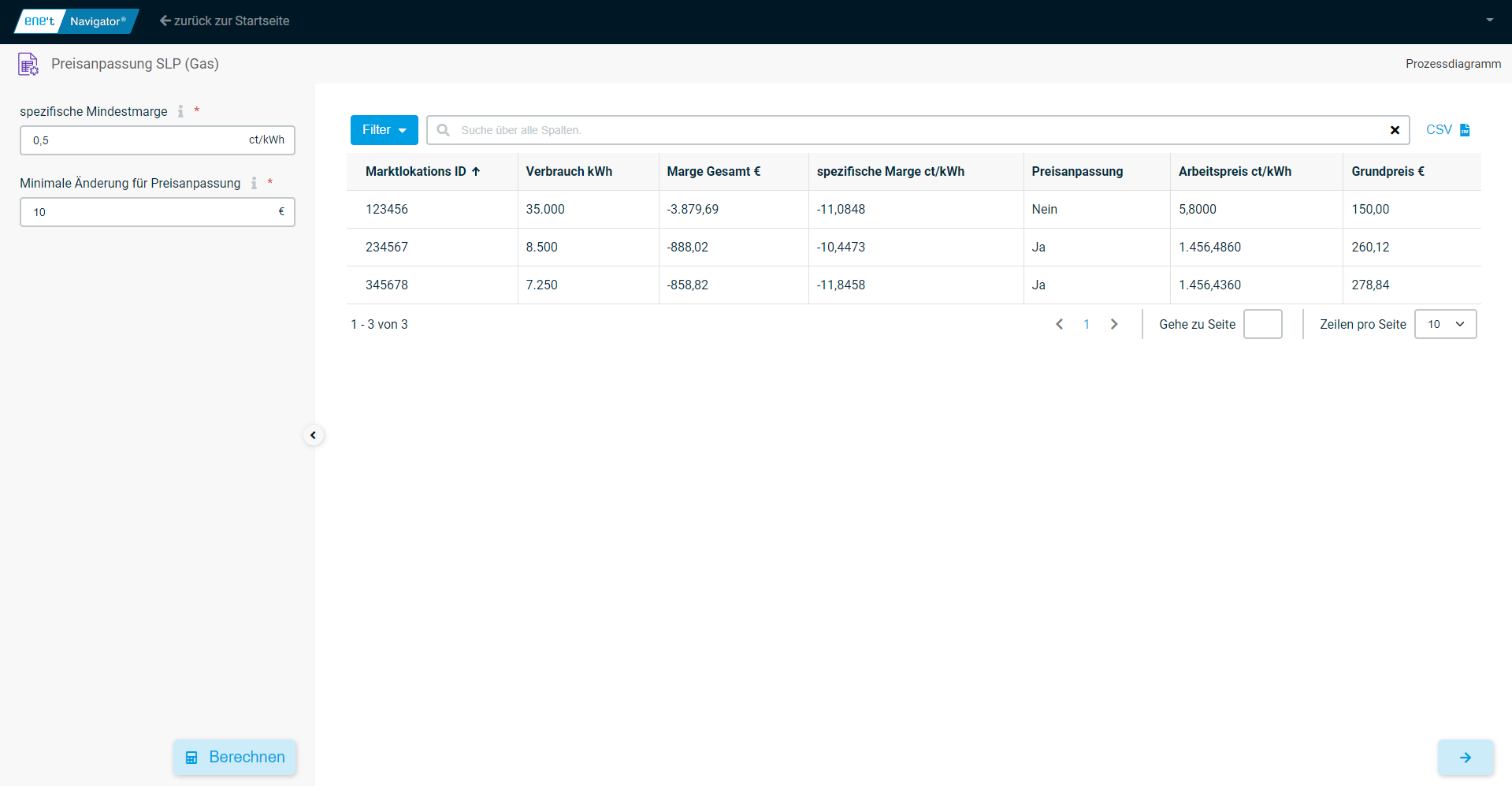Collapse the left sidebar panel arrow
Viewport: 1512px width, 786px height.
(313, 435)
